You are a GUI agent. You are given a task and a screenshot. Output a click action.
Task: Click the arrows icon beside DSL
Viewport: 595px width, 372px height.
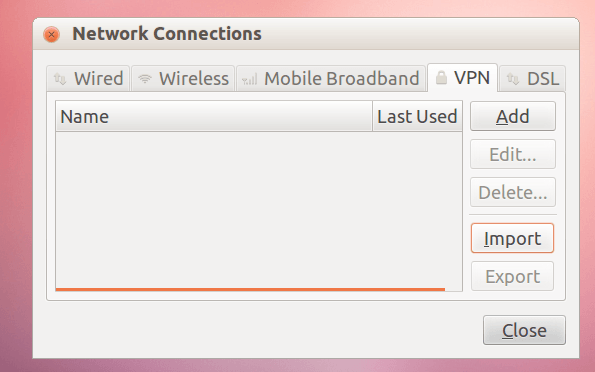pyautogui.click(x=513, y=79)
